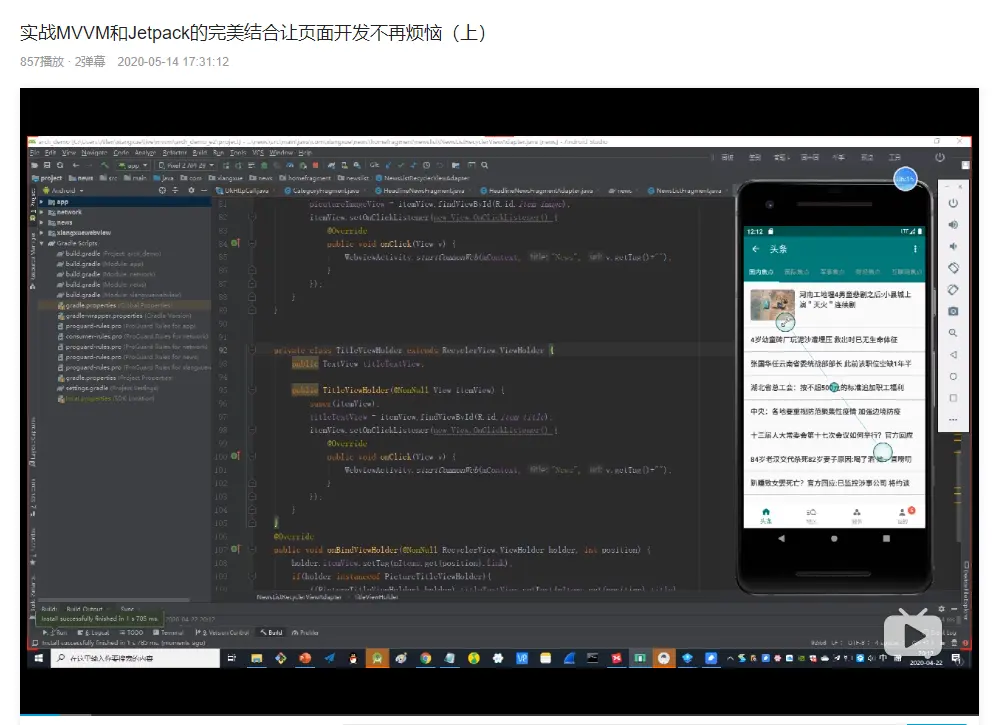Switch to the HeadlineNewsFragment.java editor tab

[420, 191]
